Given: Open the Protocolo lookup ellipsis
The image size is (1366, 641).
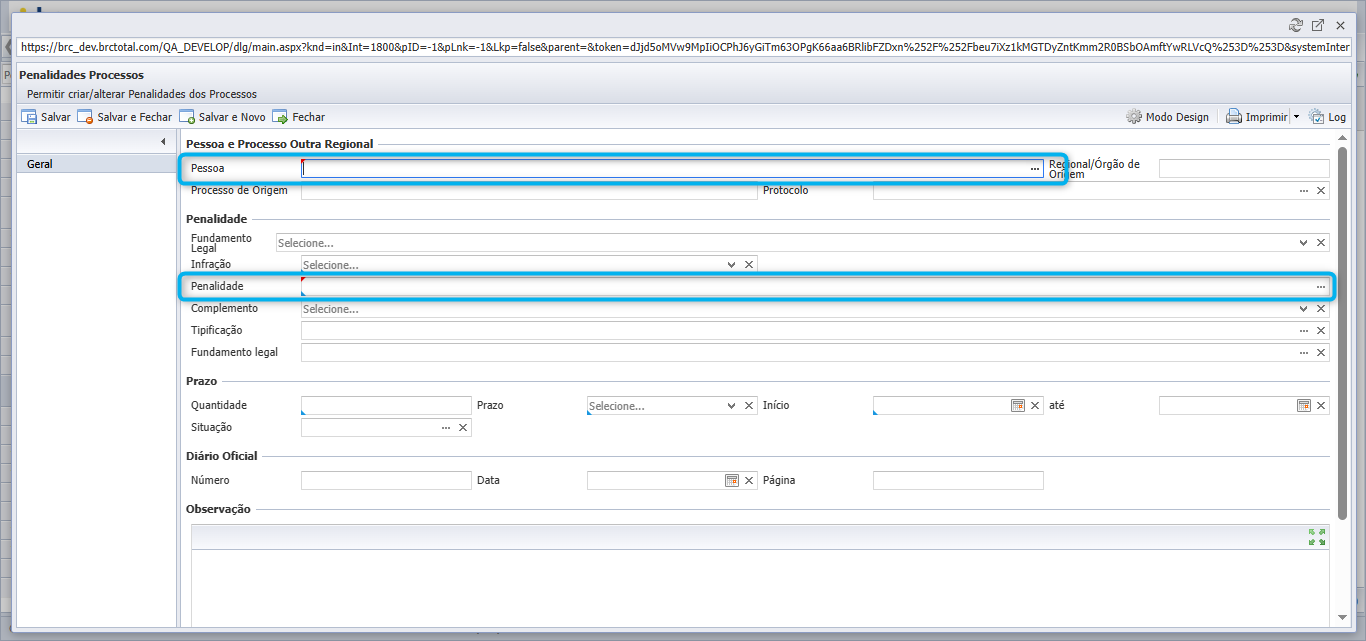Looking at the screenshot, I should coord(1304,190).
